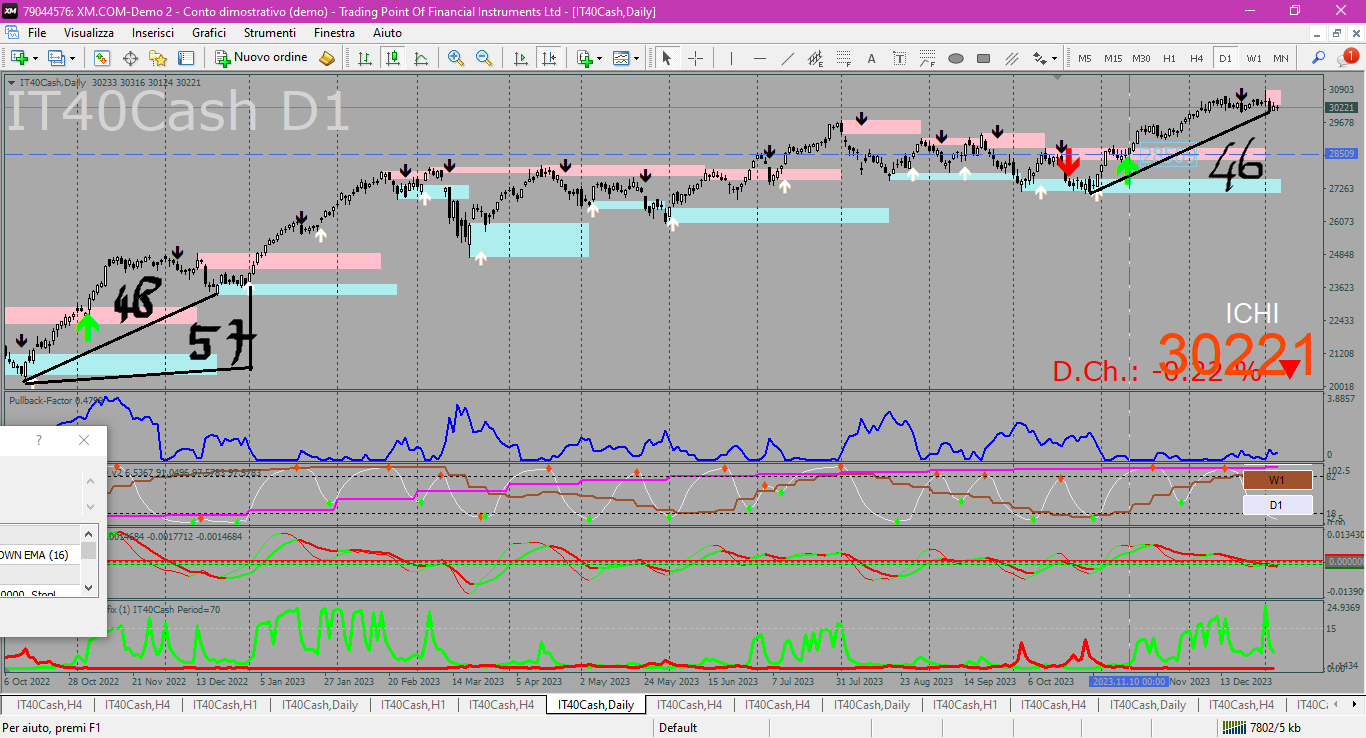
Task: Set timeframe to M15
Action: [1113, 58]
